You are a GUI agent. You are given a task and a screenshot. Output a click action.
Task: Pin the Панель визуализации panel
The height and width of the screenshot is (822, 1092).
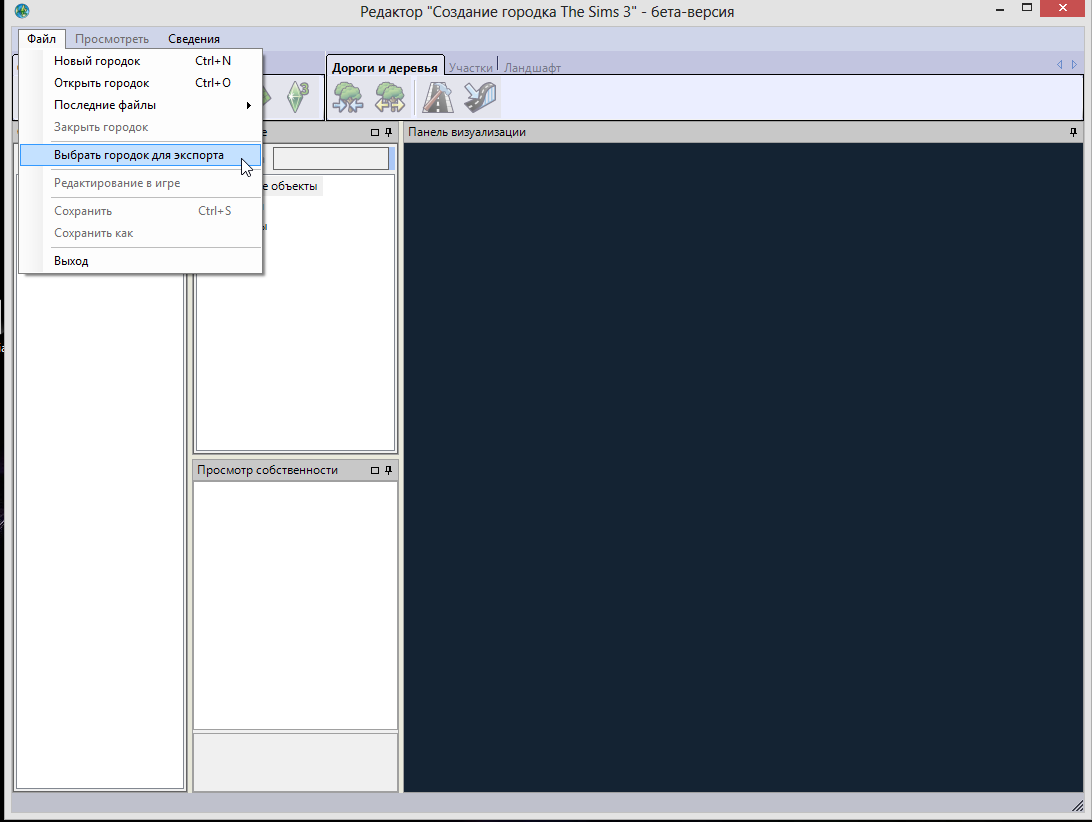pos(1074,132)
